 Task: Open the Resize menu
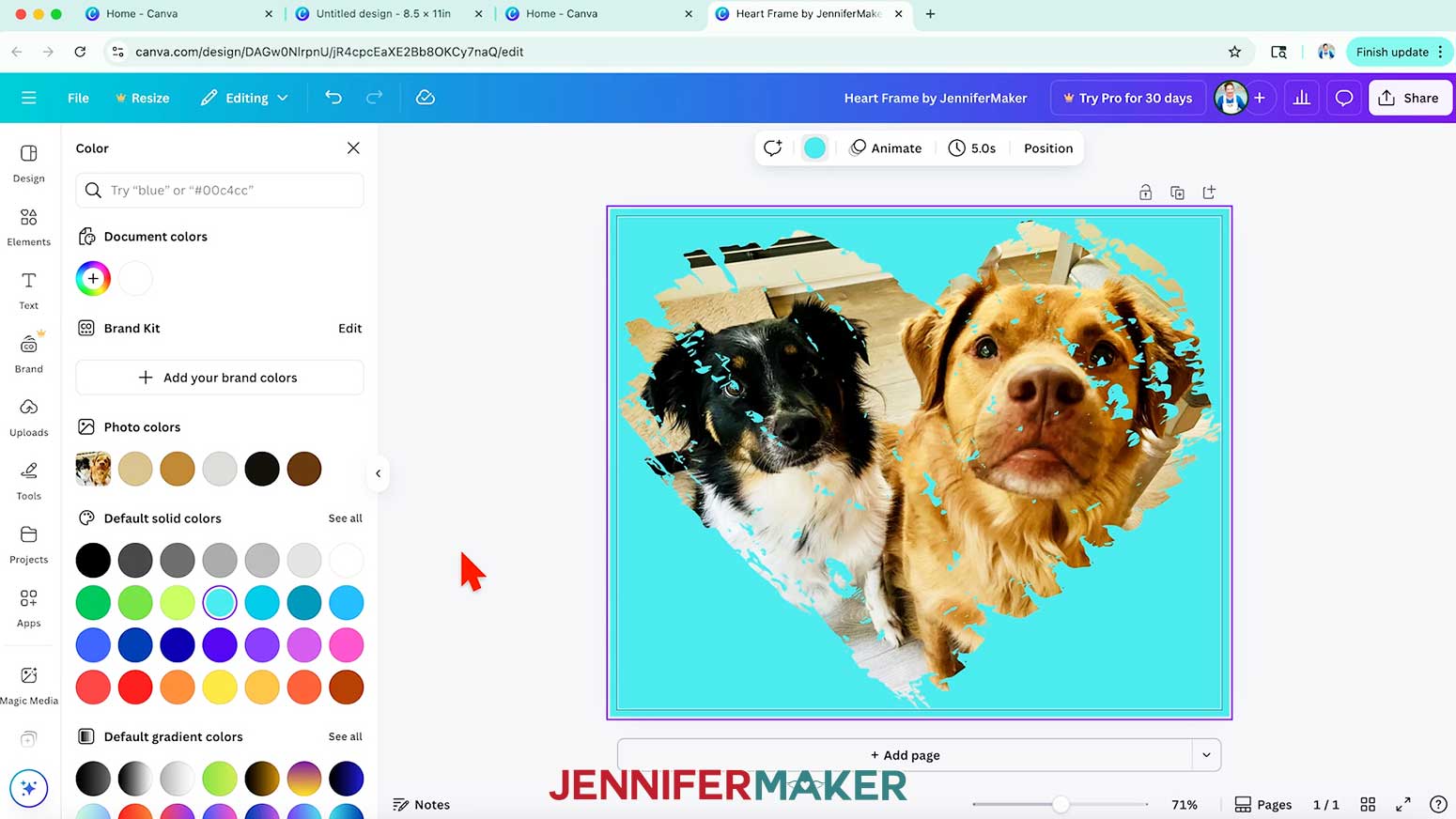coord(142,98)
